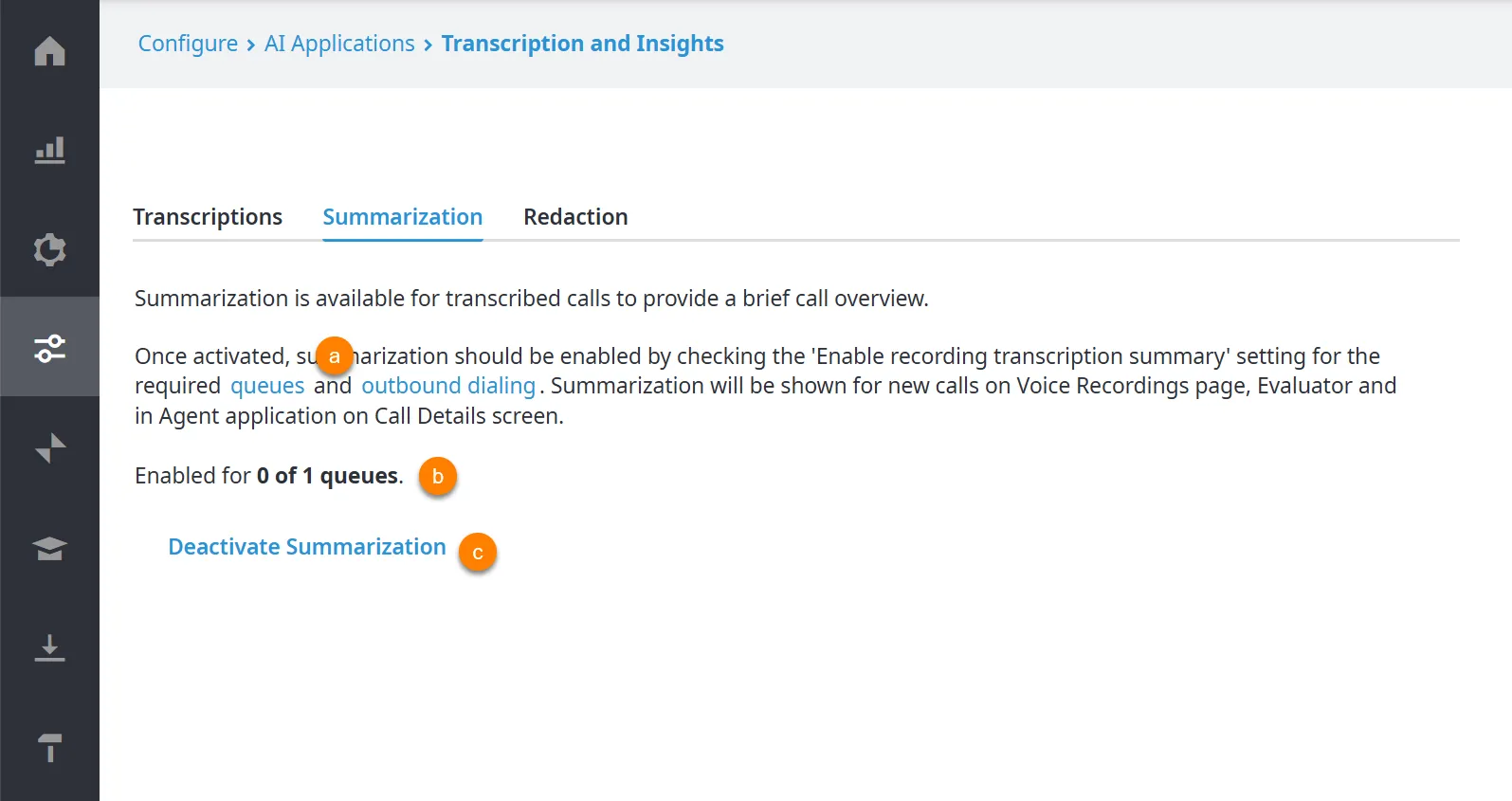The image size is (1512, 801).
Task: Go to Configure in breadcrumb
Action: tap(188, 44)
